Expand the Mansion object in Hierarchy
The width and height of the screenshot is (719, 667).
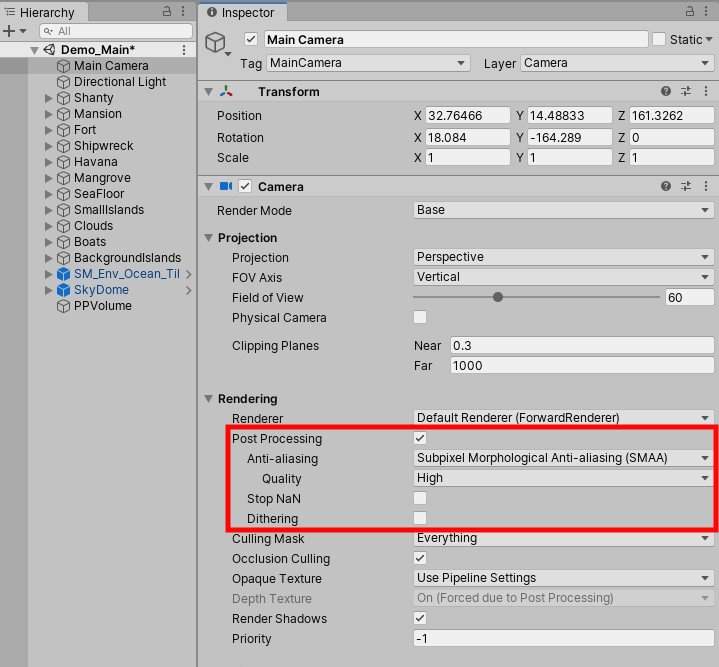click(48, 114)
